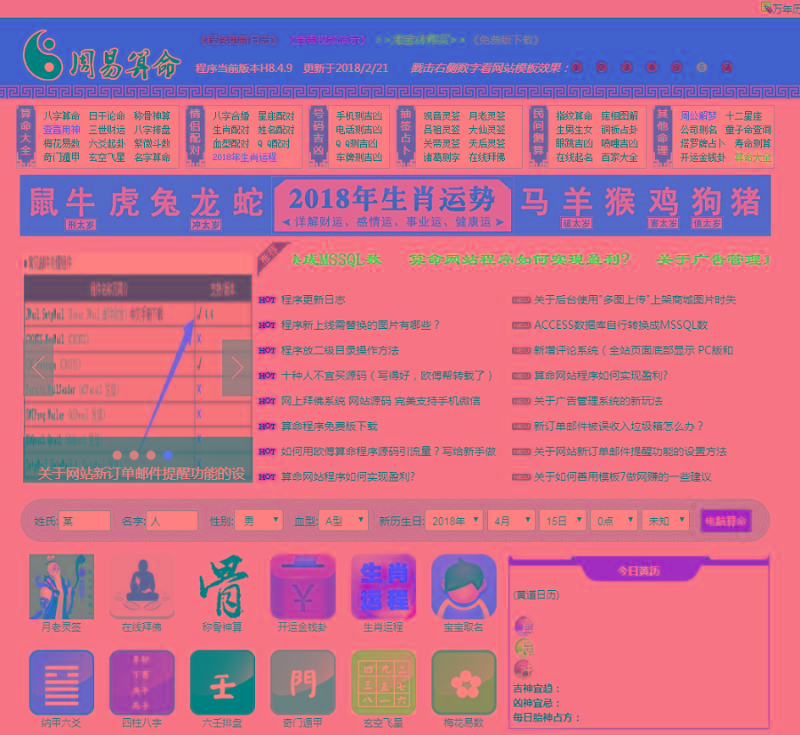
Task: Select the 玄空飞星 flying star grid icon
Action: (383, 683)
